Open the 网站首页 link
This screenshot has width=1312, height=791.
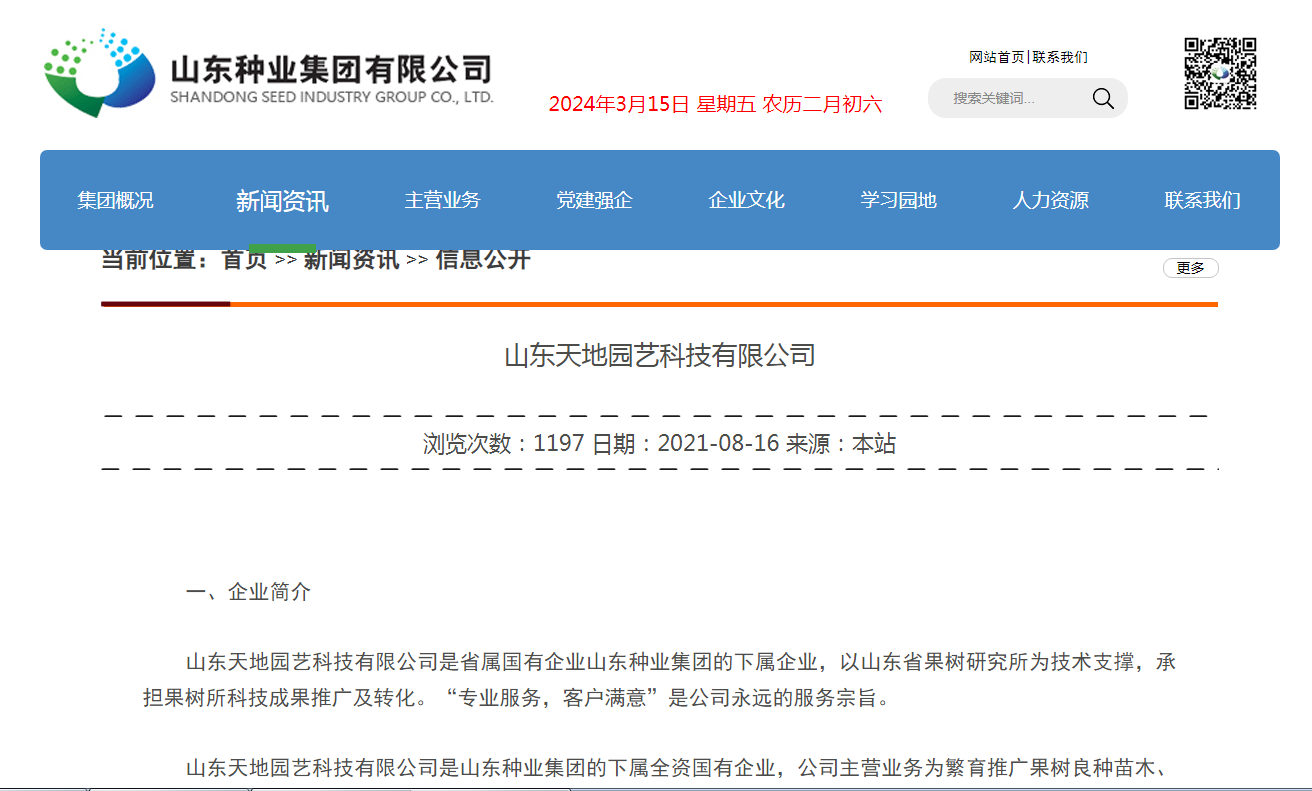(x=996, y=57)
